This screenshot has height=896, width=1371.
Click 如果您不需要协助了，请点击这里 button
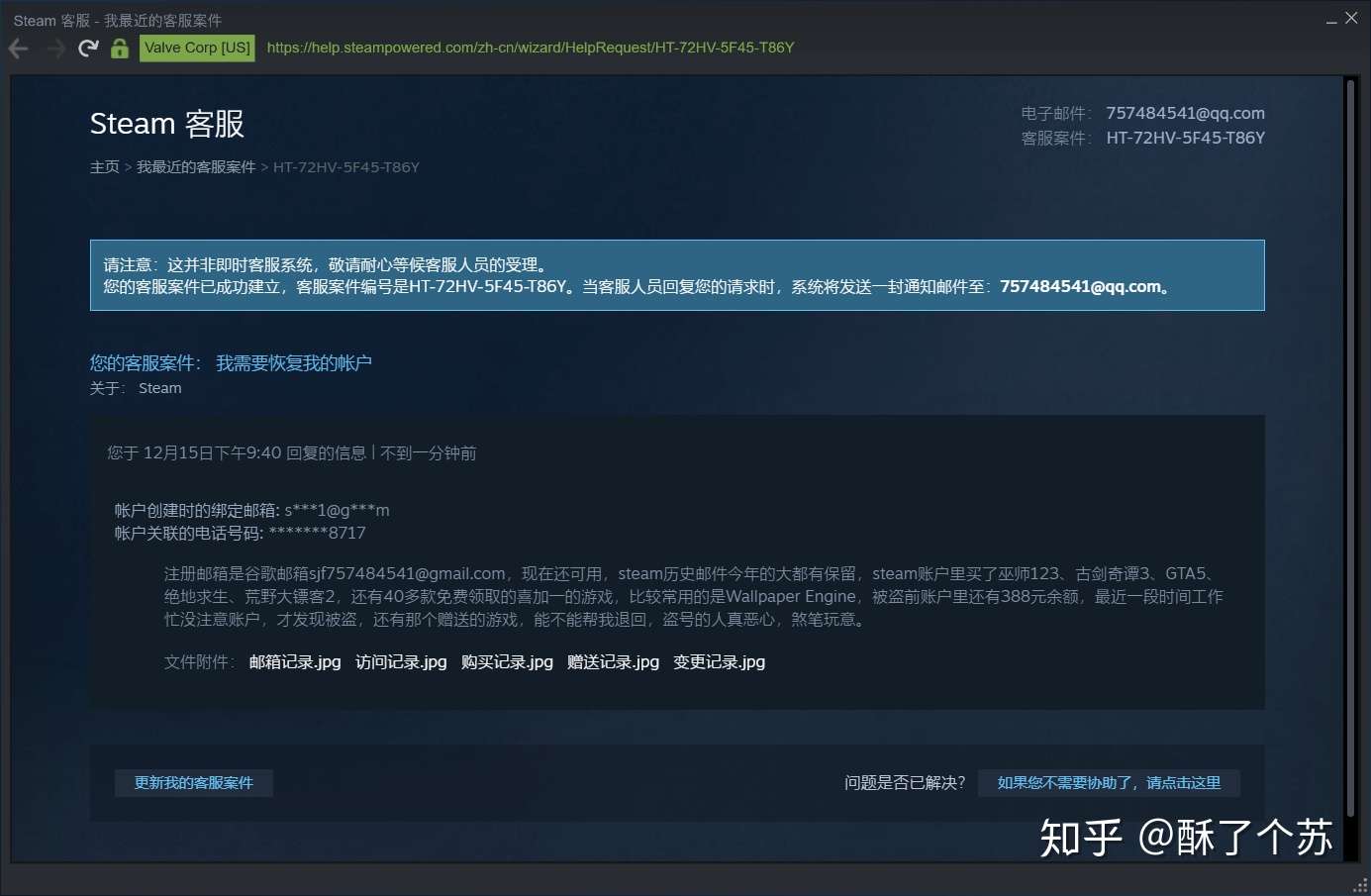[1109, 783]
